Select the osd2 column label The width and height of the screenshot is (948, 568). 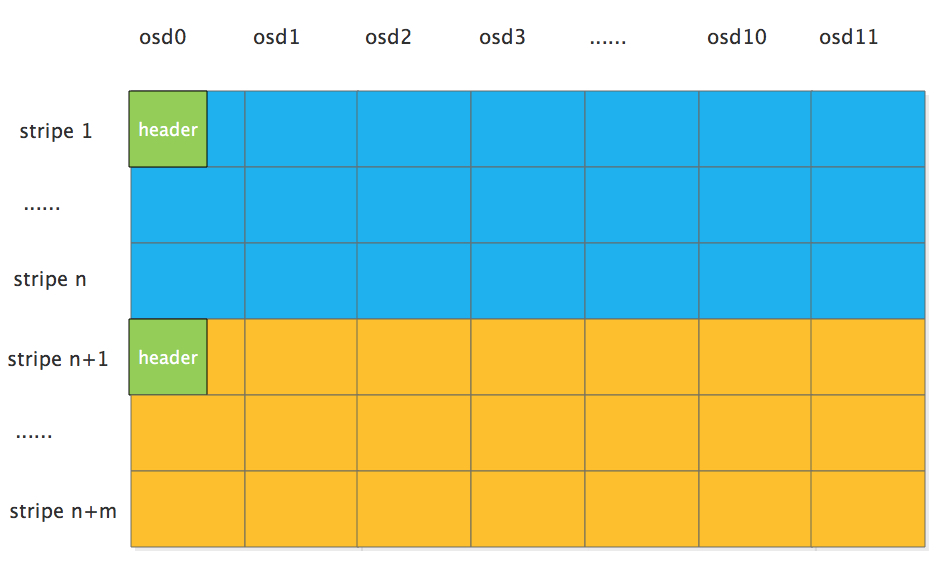pyautogui.click(x=388, y=37)
